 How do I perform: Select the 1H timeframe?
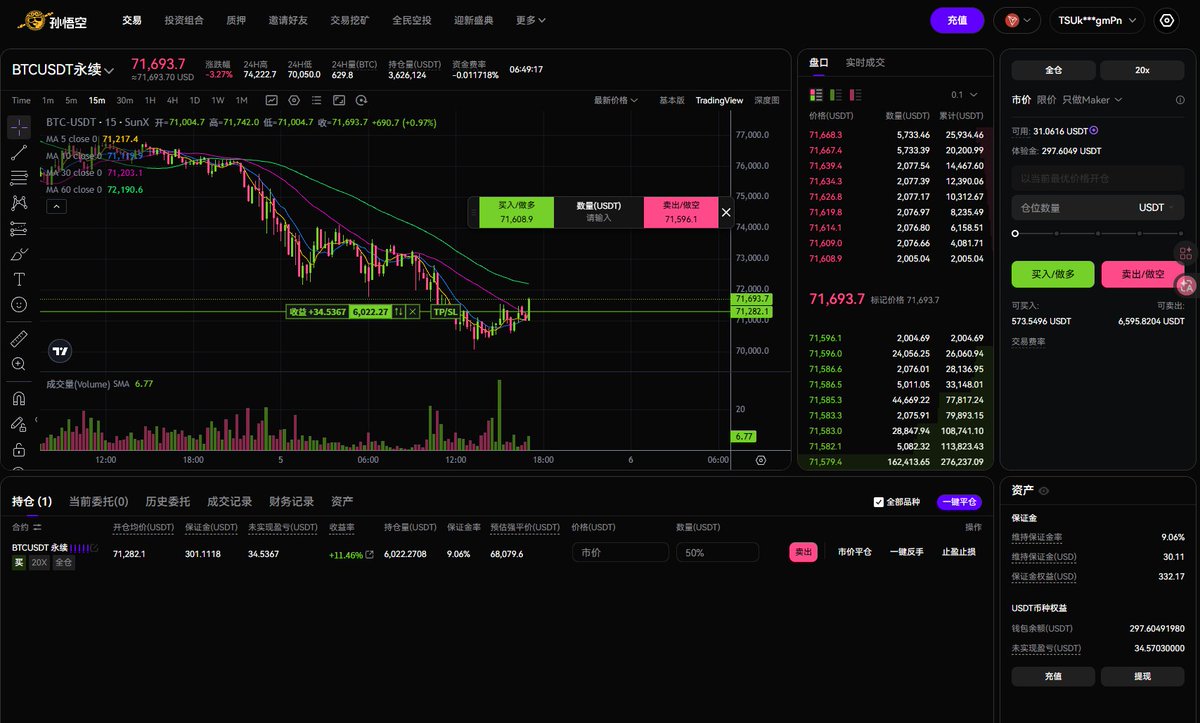click(150, 100)
